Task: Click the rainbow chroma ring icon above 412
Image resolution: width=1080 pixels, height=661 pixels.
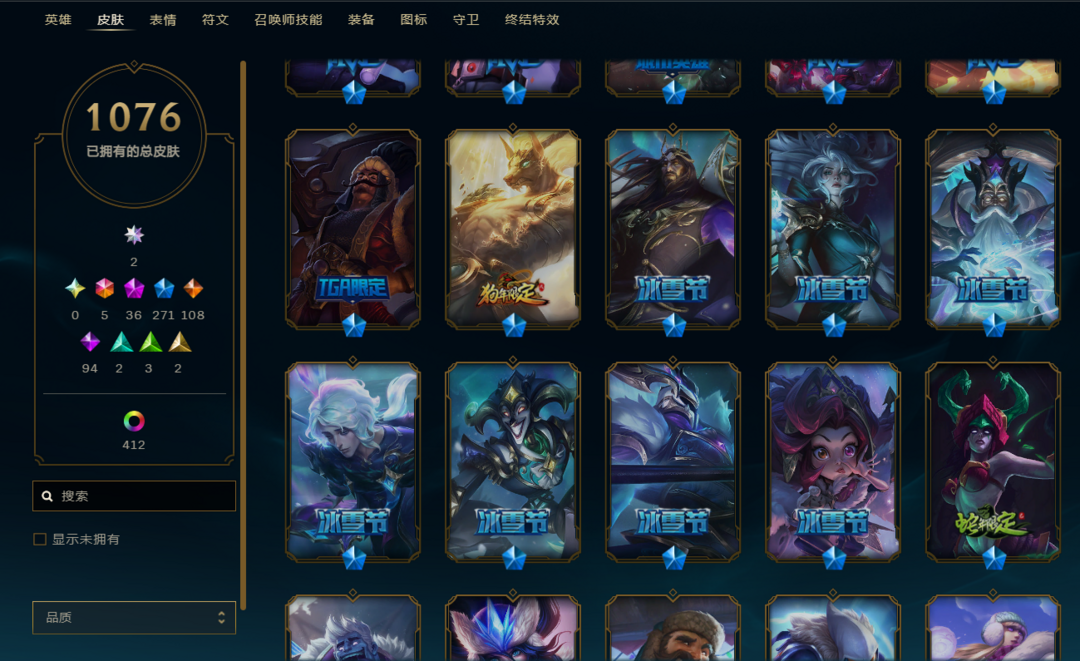Action: [134, 421]
